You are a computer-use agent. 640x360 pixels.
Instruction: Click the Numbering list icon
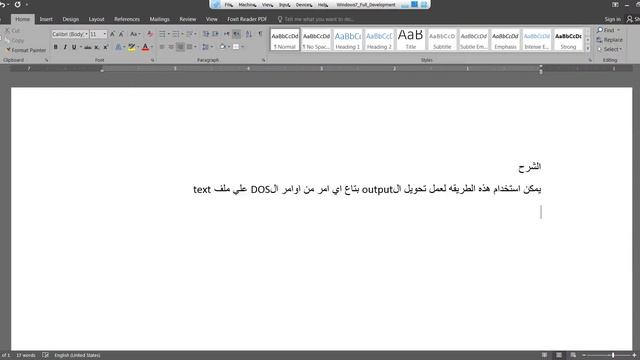point(176,34)
